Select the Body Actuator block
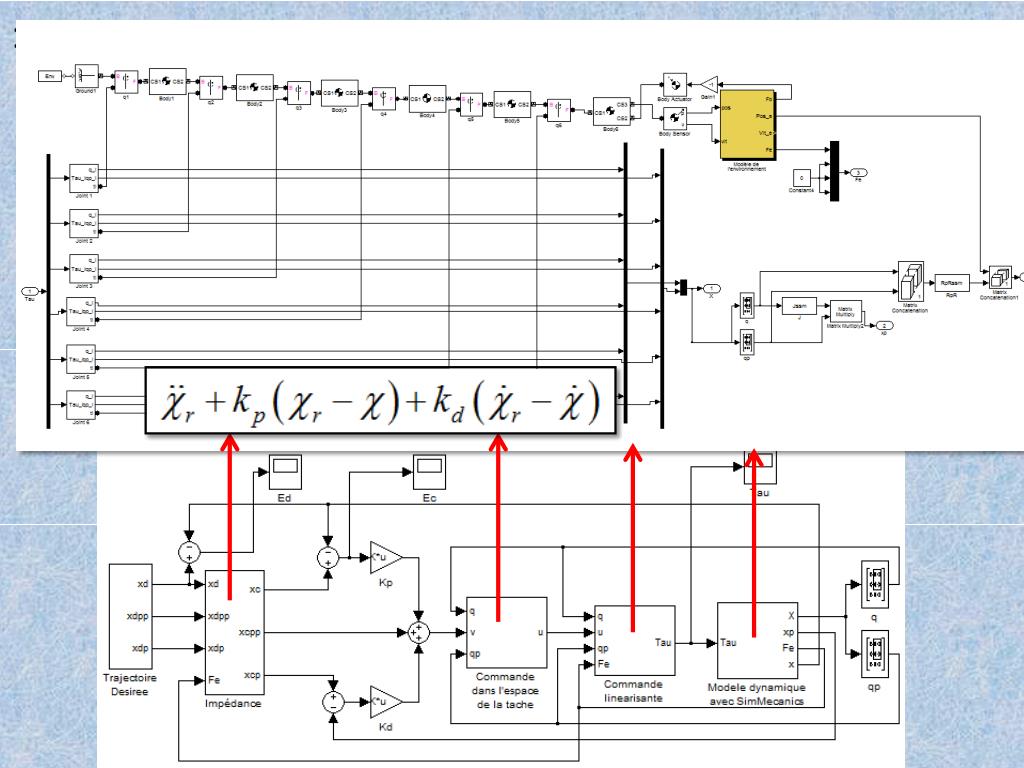Screen dimensions: 1024x768 click(675, 85)
